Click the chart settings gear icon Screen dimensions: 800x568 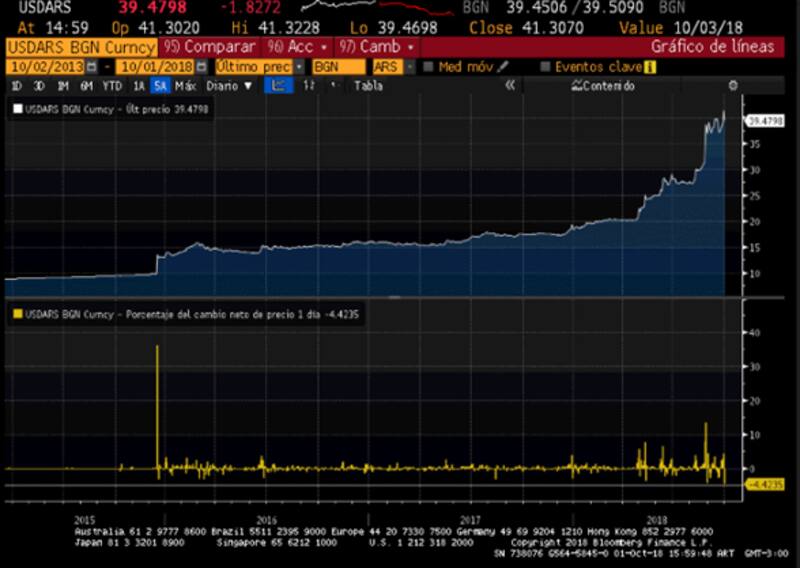732,86
